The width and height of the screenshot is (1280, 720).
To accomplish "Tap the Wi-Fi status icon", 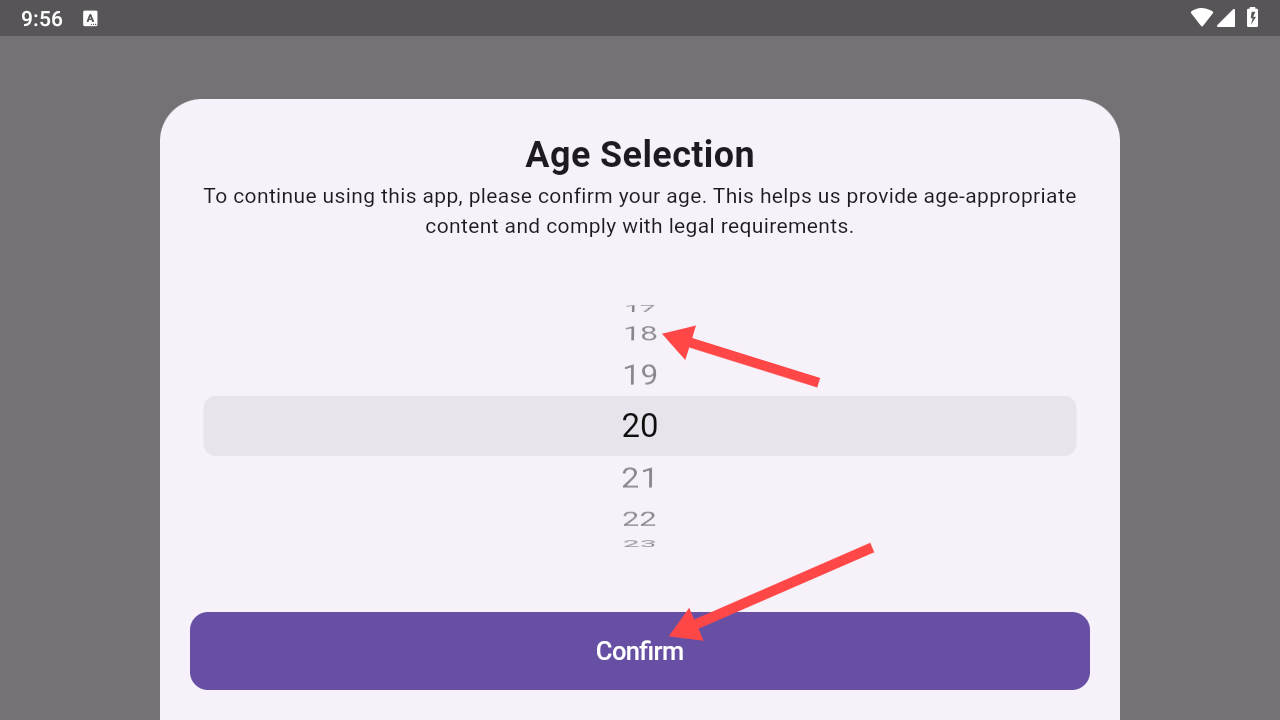I will click(1201, 17).
